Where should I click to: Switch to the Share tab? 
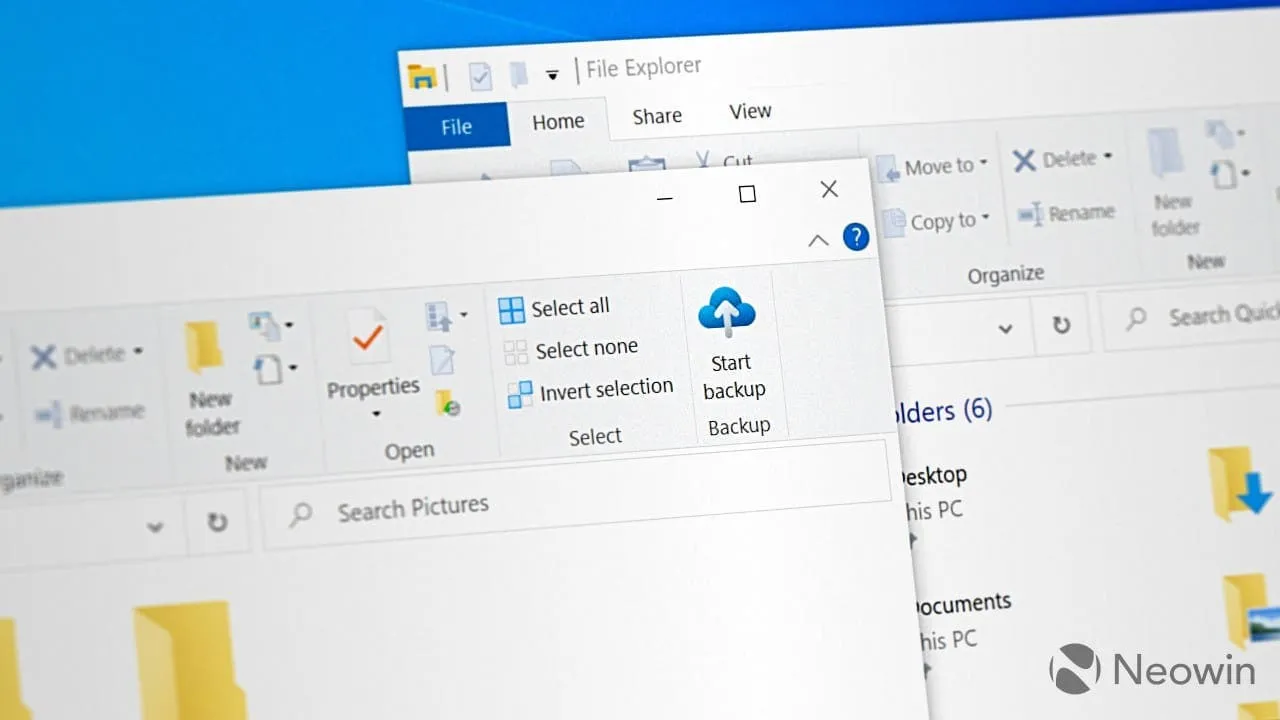pos(656,115)
